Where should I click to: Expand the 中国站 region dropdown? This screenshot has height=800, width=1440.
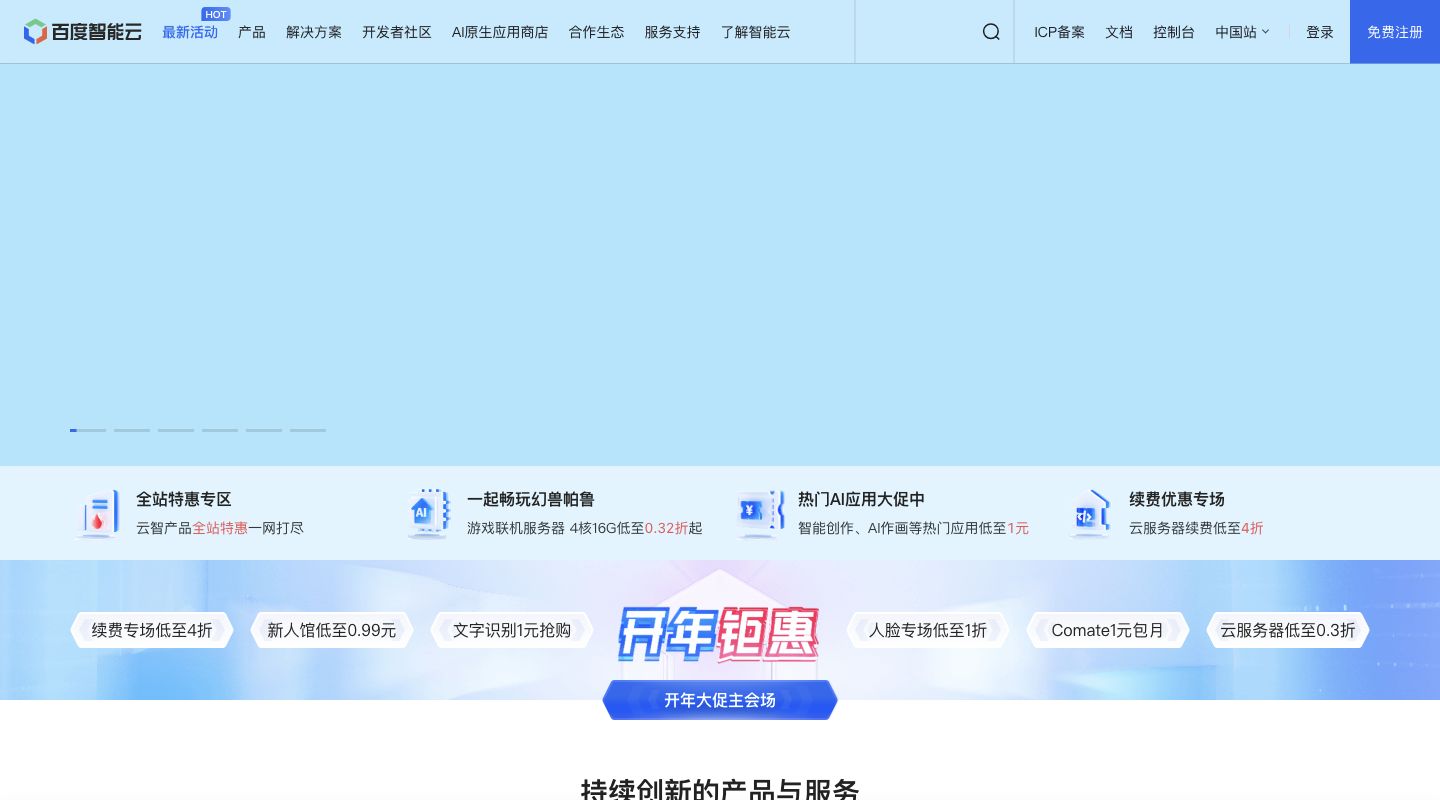1242,32
